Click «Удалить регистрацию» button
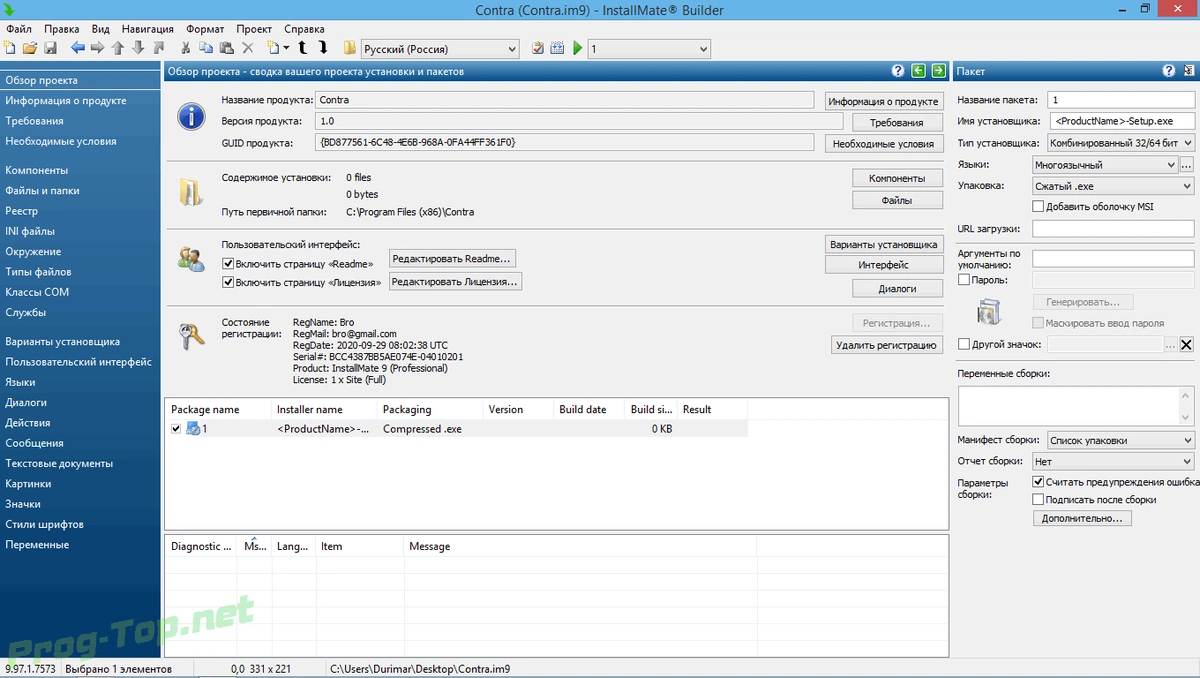This screenshot has width=1200, height=678. (885, 345)
